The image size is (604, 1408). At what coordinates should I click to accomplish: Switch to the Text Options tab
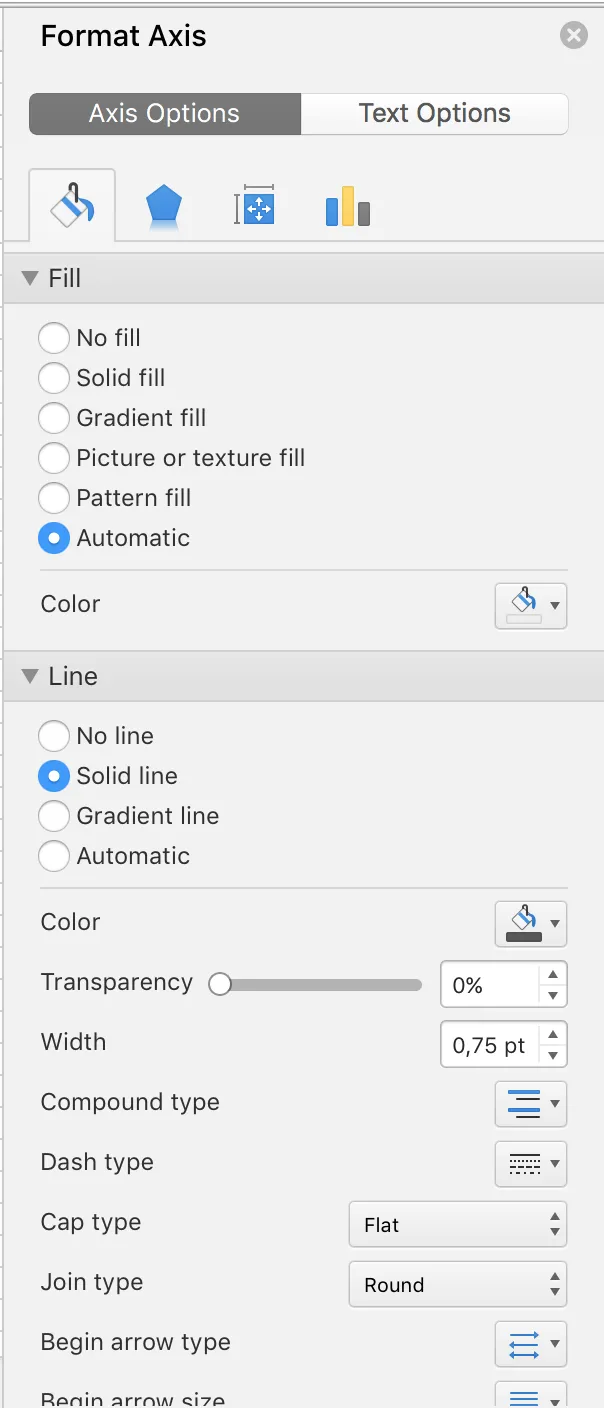pos(434,114)
